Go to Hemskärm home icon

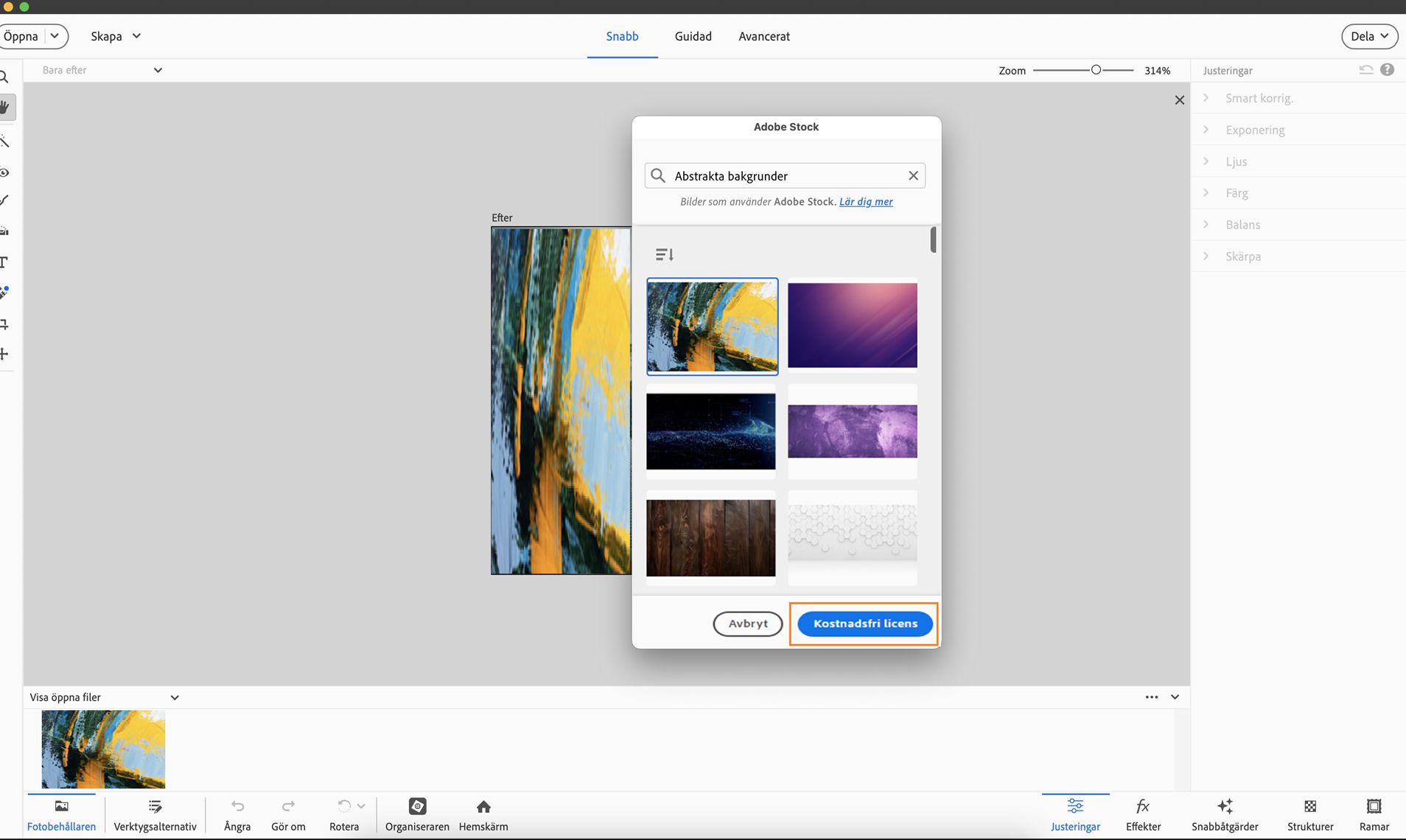click(483, 807)
